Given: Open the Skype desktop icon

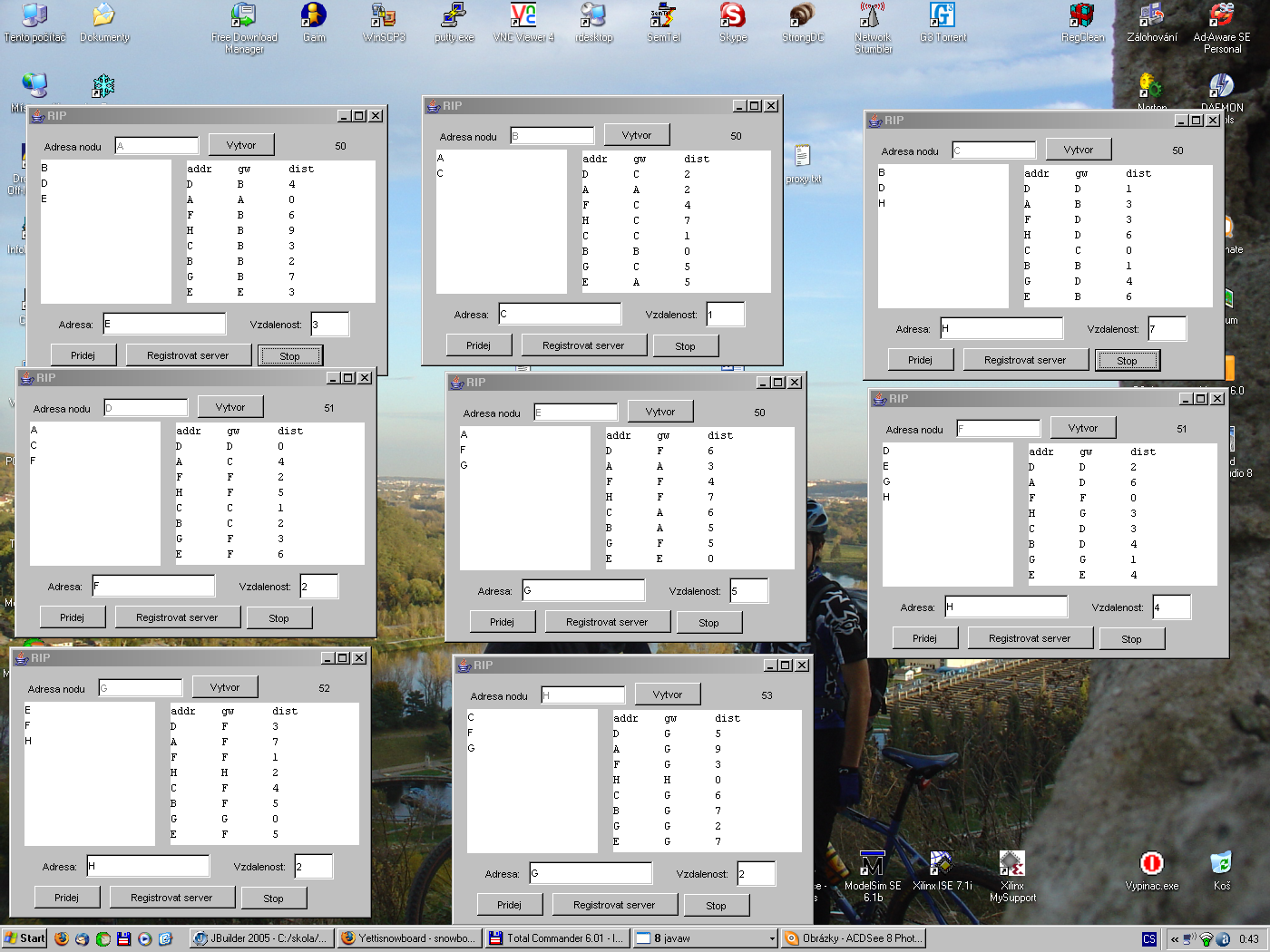Looking at the screenshot, I should (x=732, y=16).
